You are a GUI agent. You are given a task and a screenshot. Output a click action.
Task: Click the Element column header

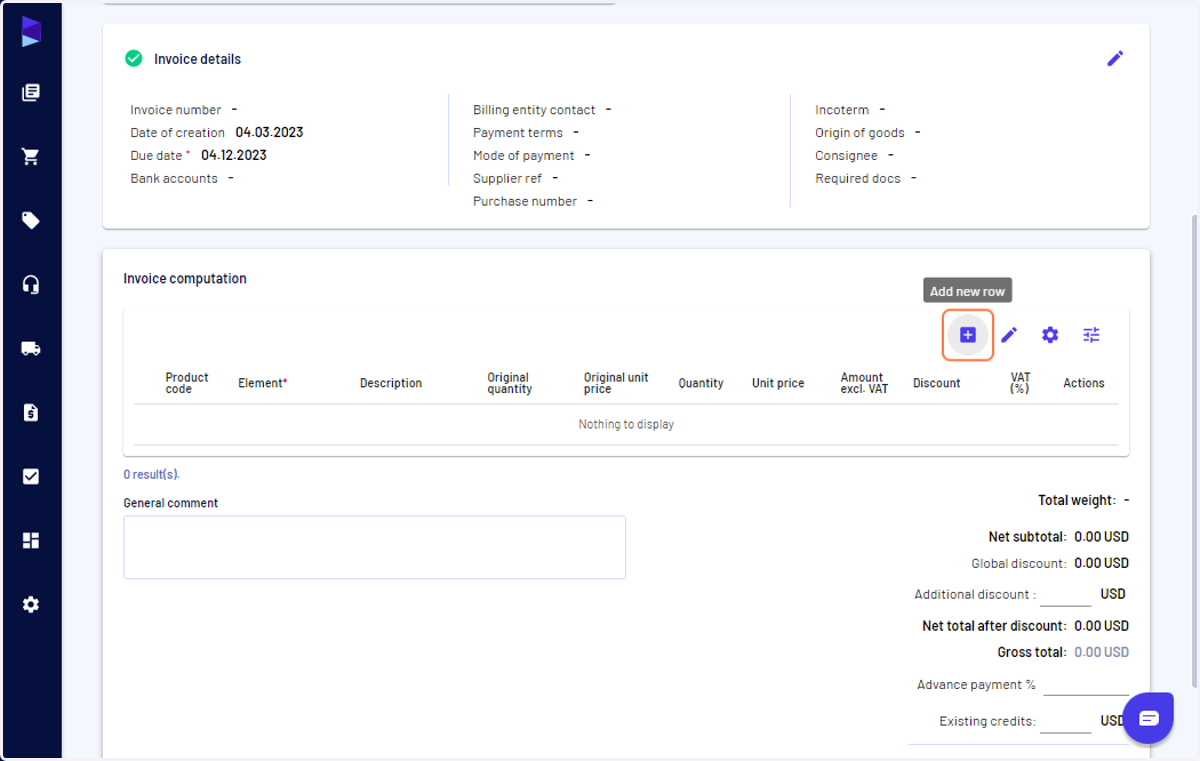coord(263,383)
